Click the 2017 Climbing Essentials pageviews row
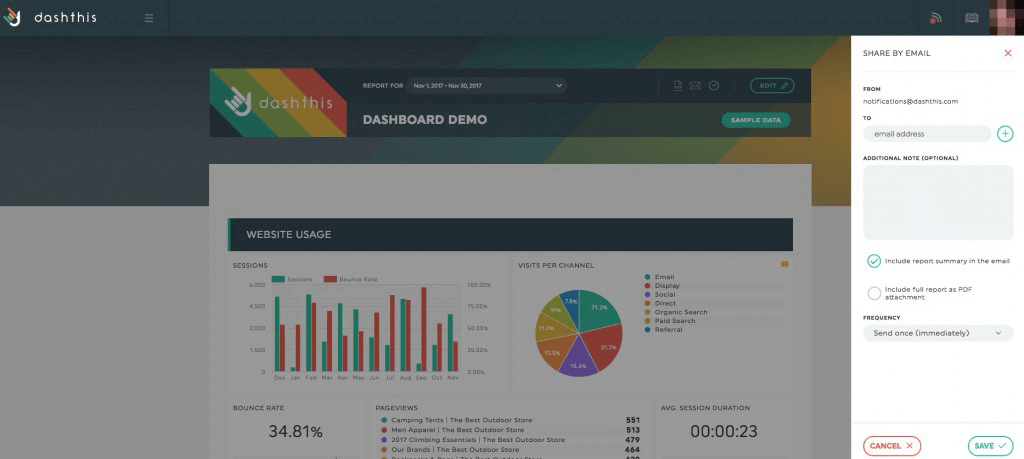The width and height of the screenshot is (1024, 459). click(x=510, y=439)
